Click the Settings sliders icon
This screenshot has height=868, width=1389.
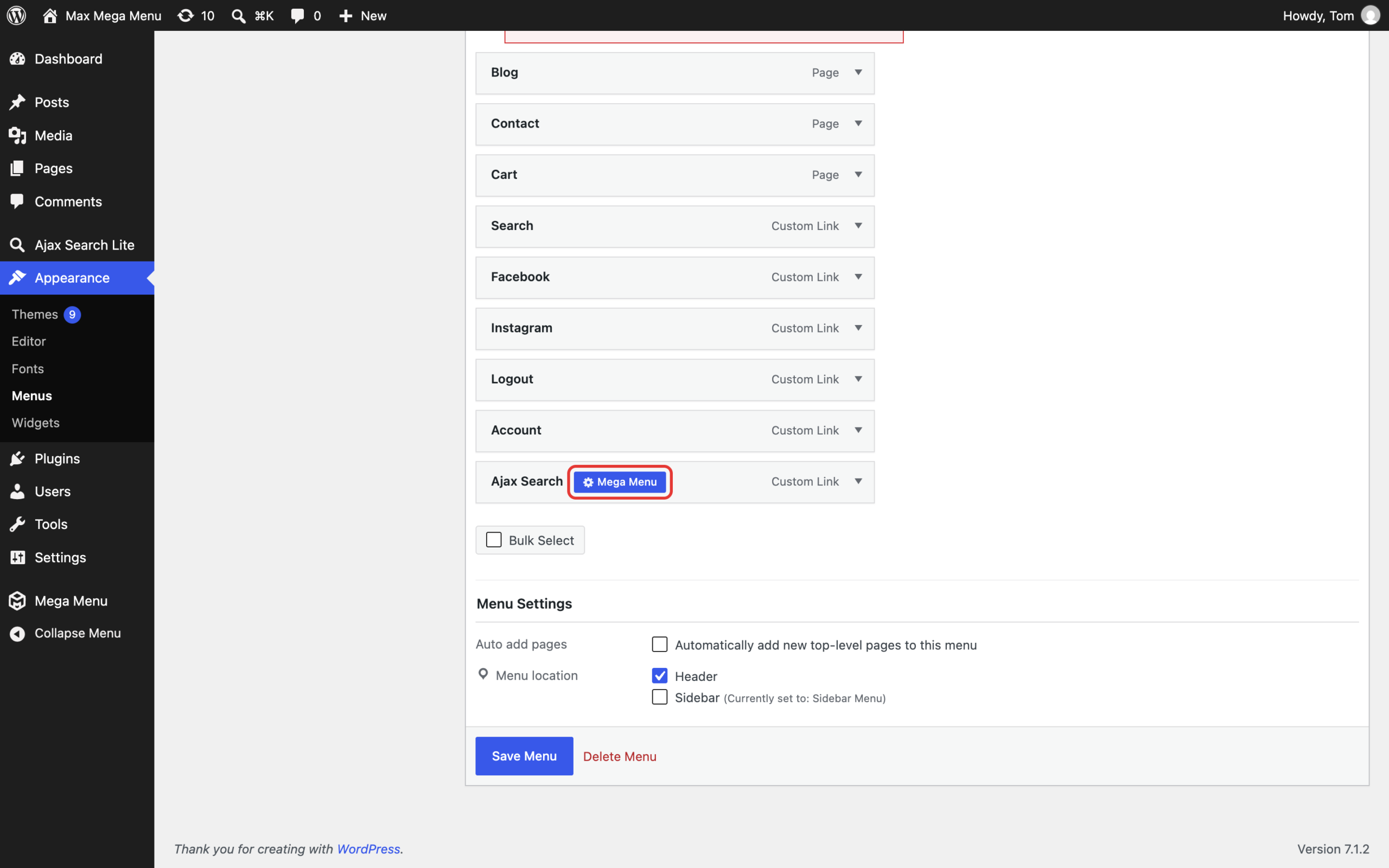click(x=17, y=558)
